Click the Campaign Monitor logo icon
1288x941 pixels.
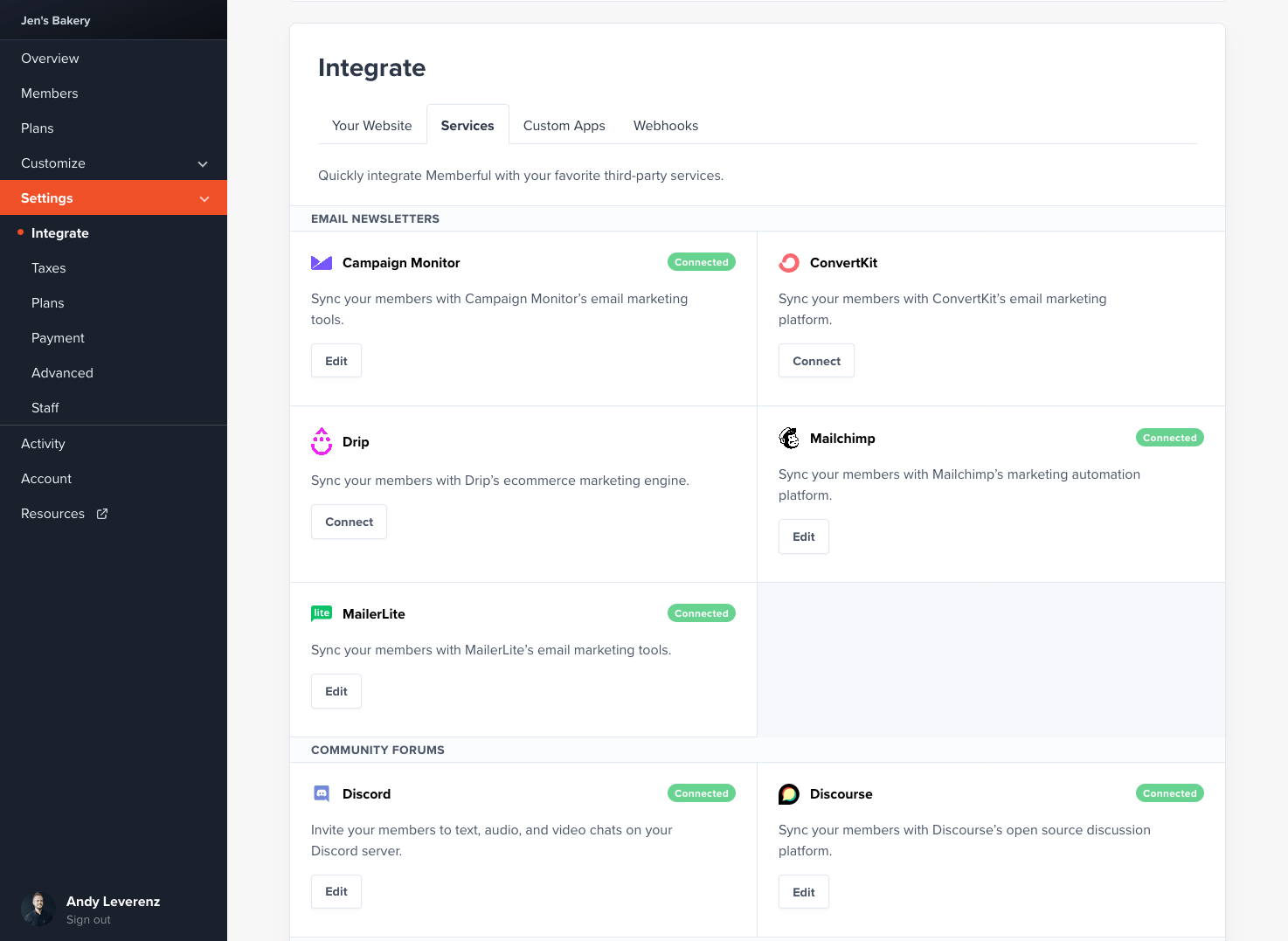[x=322, y=262]
